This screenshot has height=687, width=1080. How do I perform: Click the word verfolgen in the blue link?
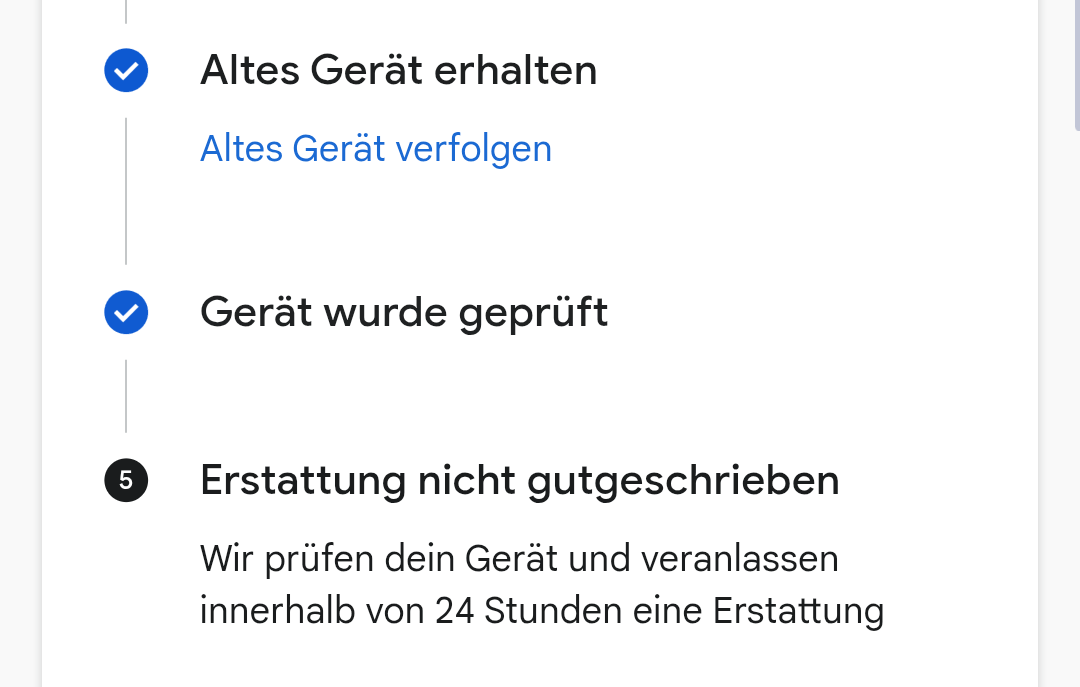[474, 149]
